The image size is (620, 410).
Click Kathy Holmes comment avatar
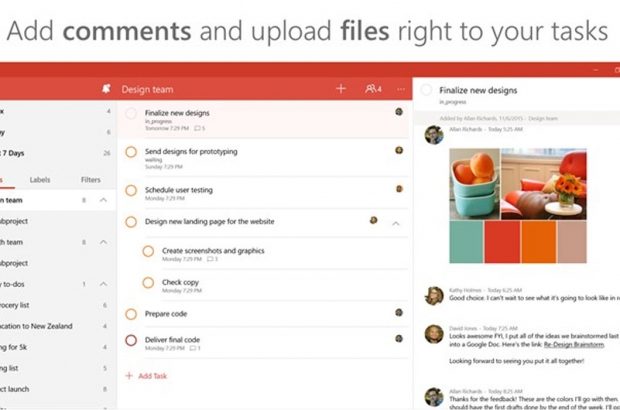[x=433, y=295]
